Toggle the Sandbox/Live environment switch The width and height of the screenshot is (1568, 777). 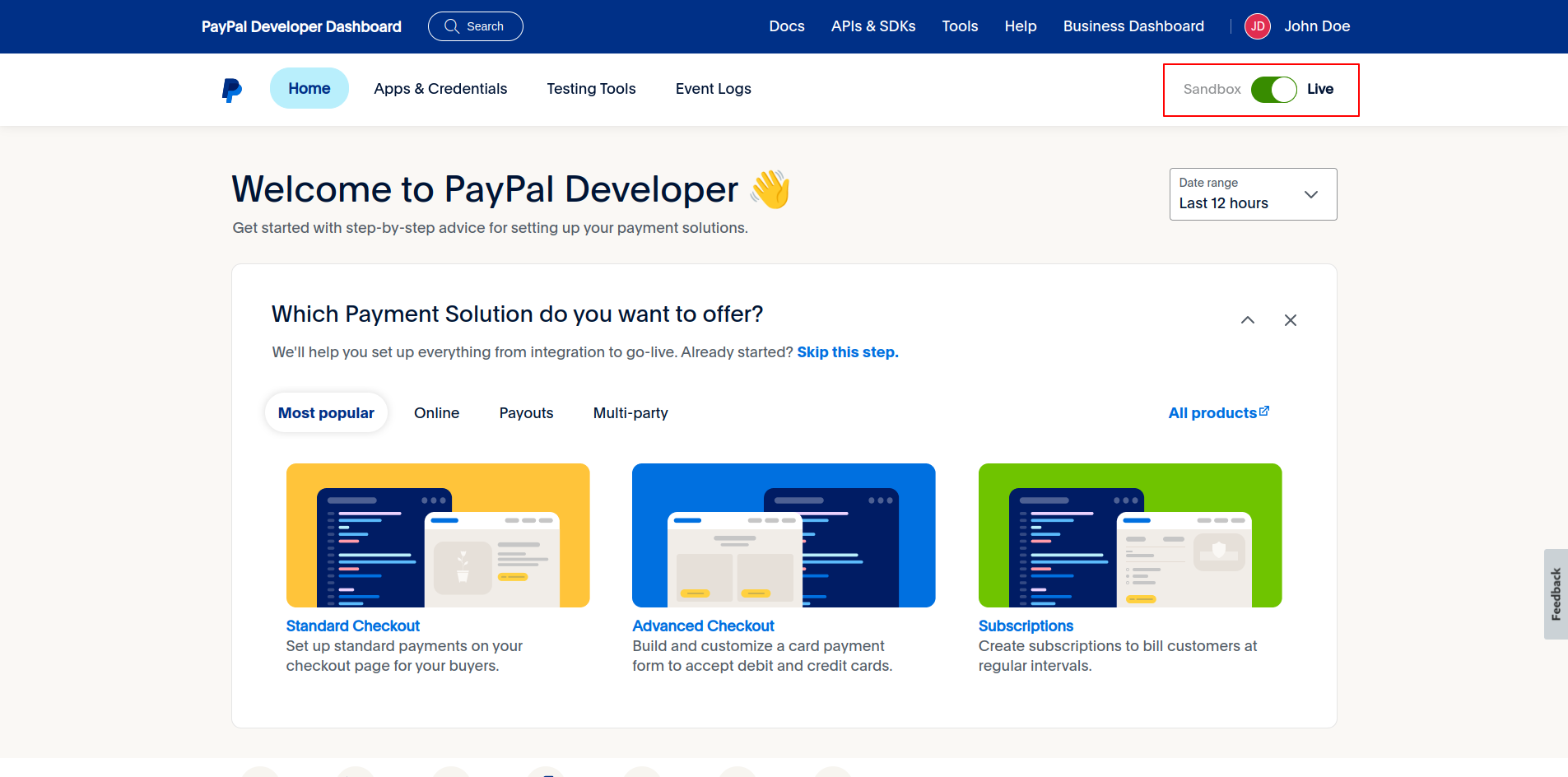coord(1273,89)
